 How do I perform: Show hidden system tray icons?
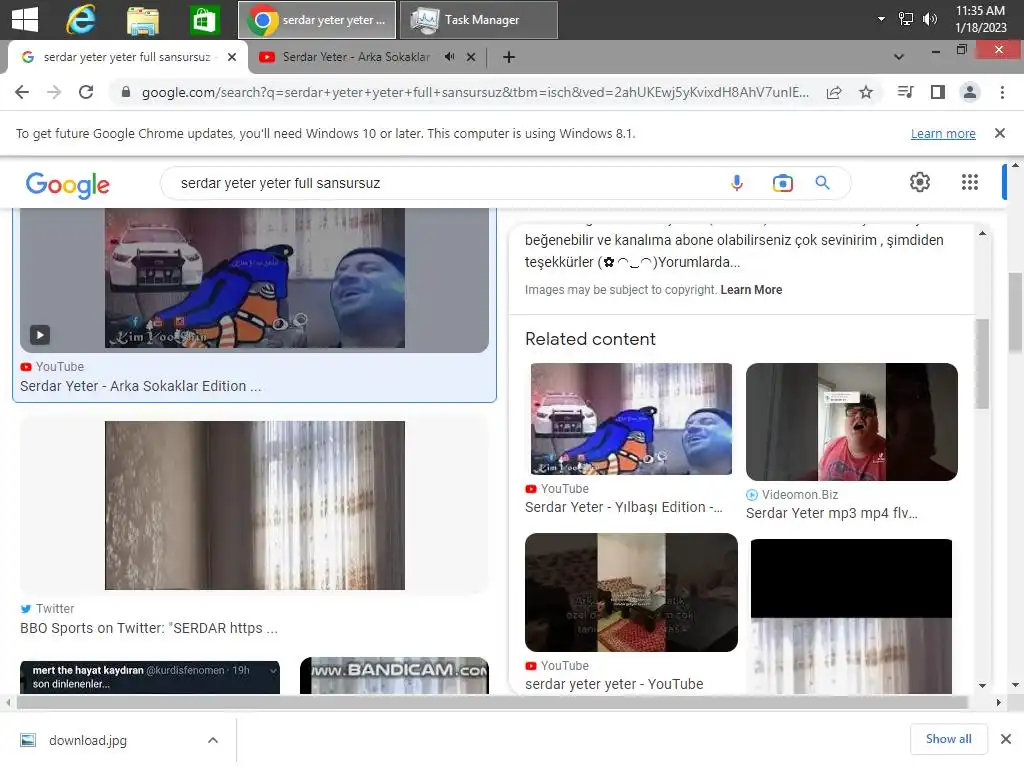pyautogui.click(x=881, y=19)
